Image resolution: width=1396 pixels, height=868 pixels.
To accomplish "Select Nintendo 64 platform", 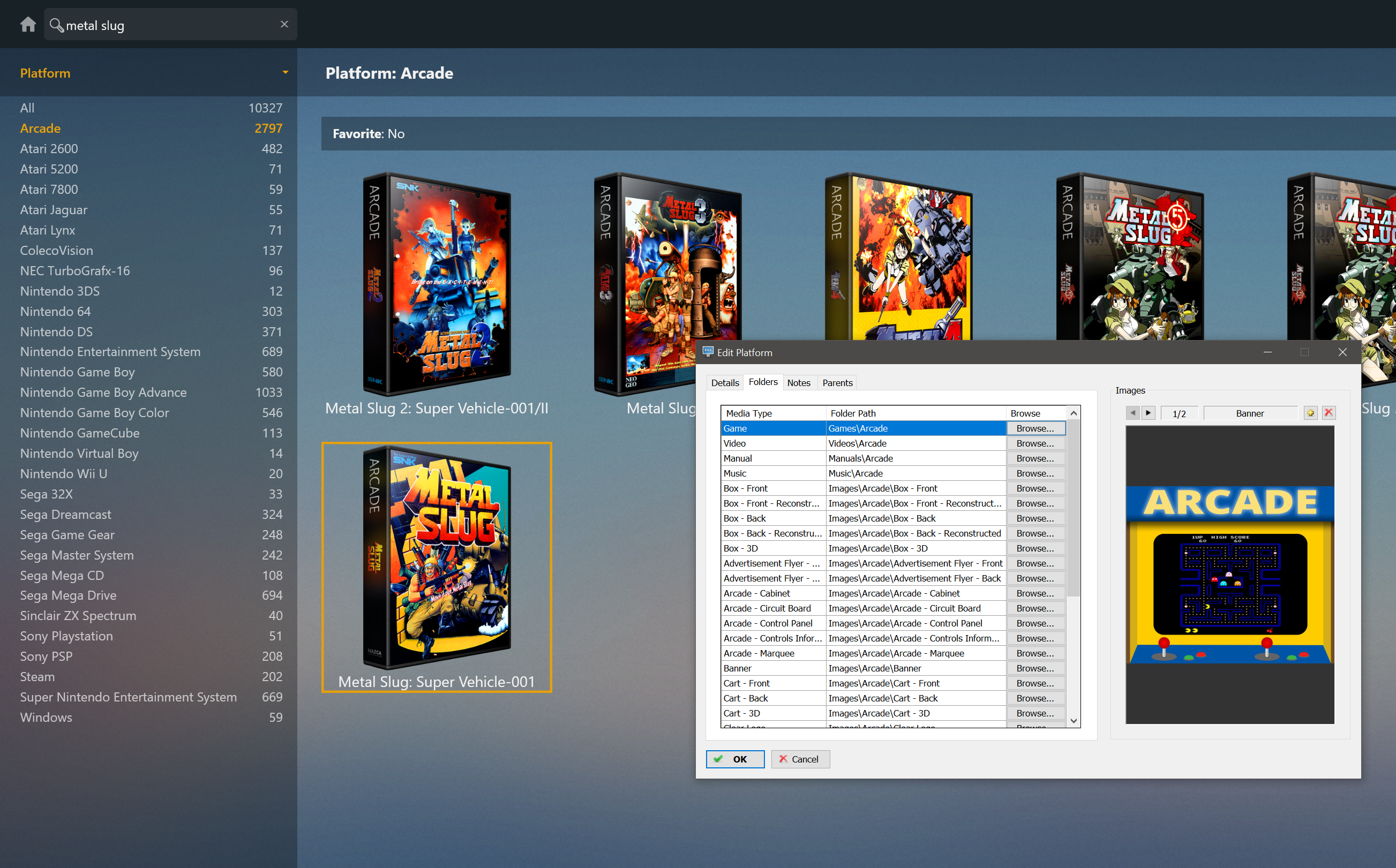I will (x=151, y=311).
